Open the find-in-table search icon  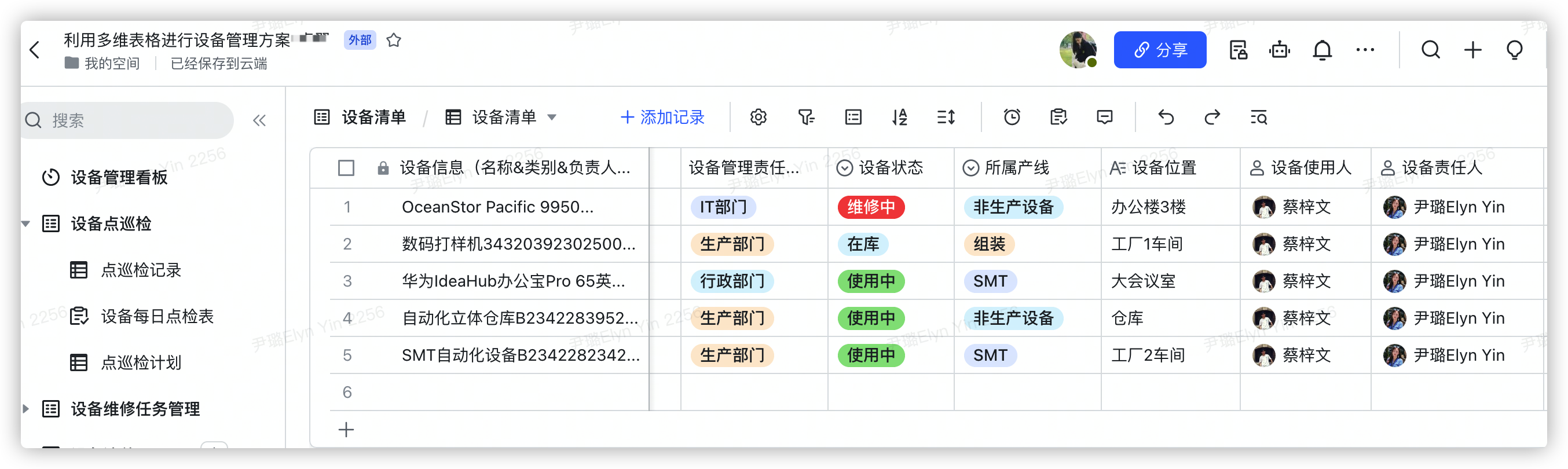pyautogui.click(x=1258, y=117)
